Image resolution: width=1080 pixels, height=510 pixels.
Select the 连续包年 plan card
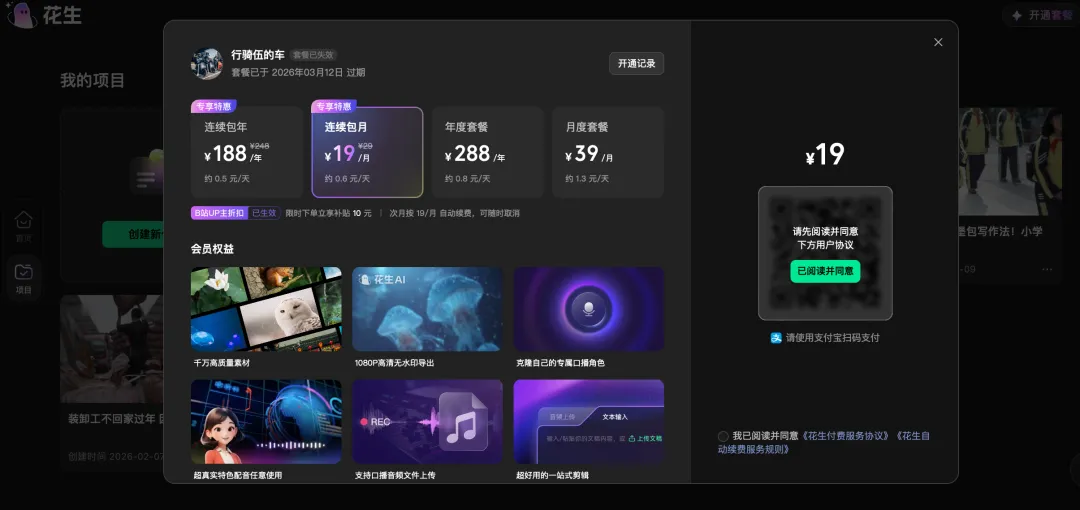[247, 152]
